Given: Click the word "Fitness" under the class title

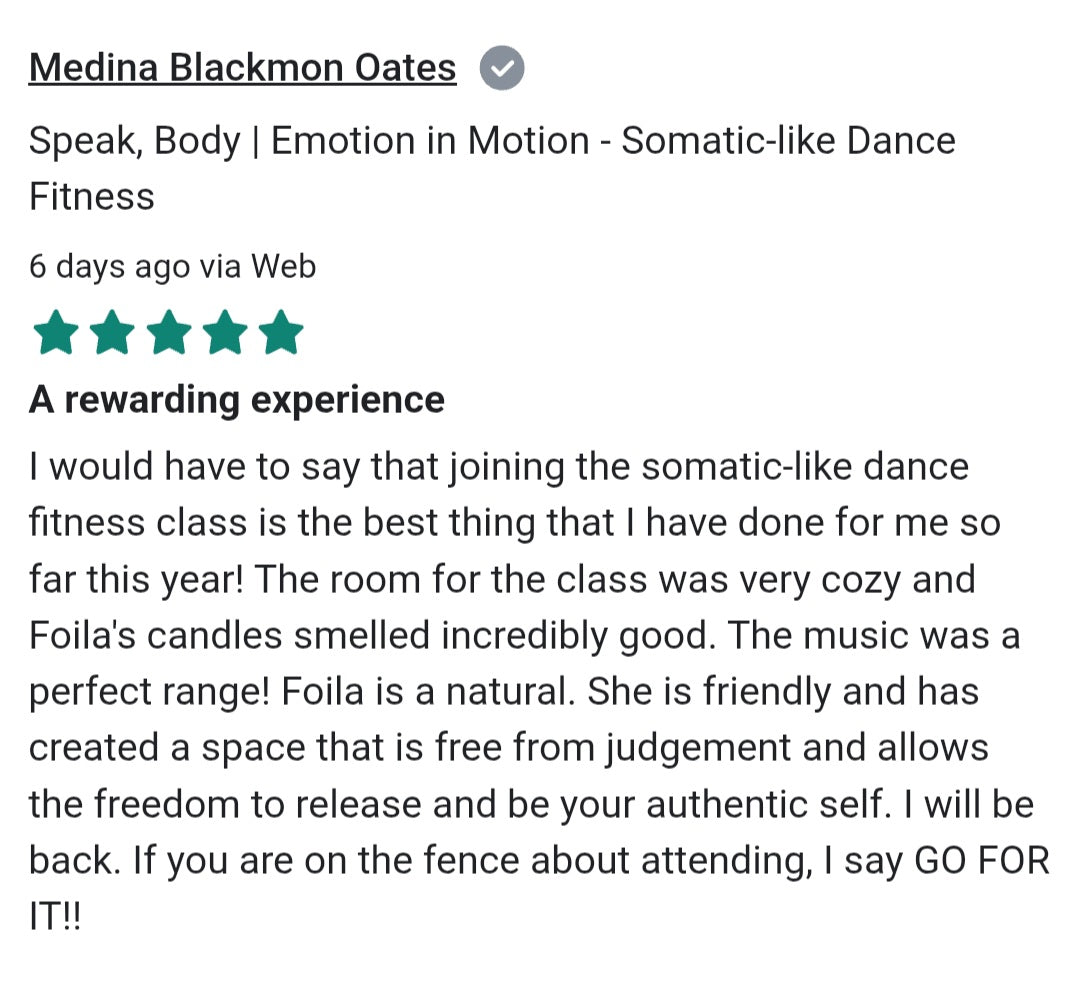Looking at the screenshot, I should [x=92, y=196].
